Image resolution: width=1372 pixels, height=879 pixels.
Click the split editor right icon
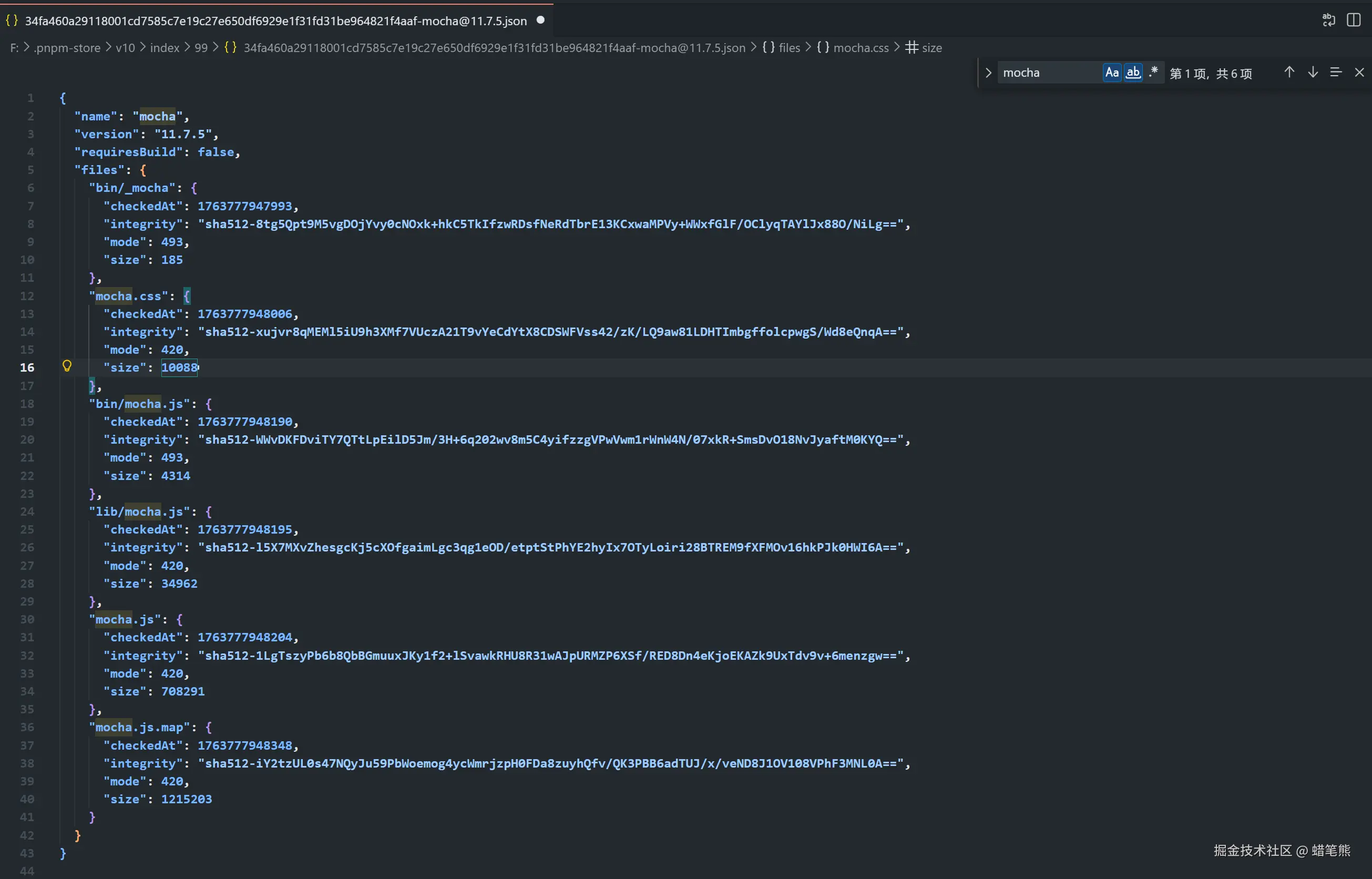click(x=1353, y=20)
